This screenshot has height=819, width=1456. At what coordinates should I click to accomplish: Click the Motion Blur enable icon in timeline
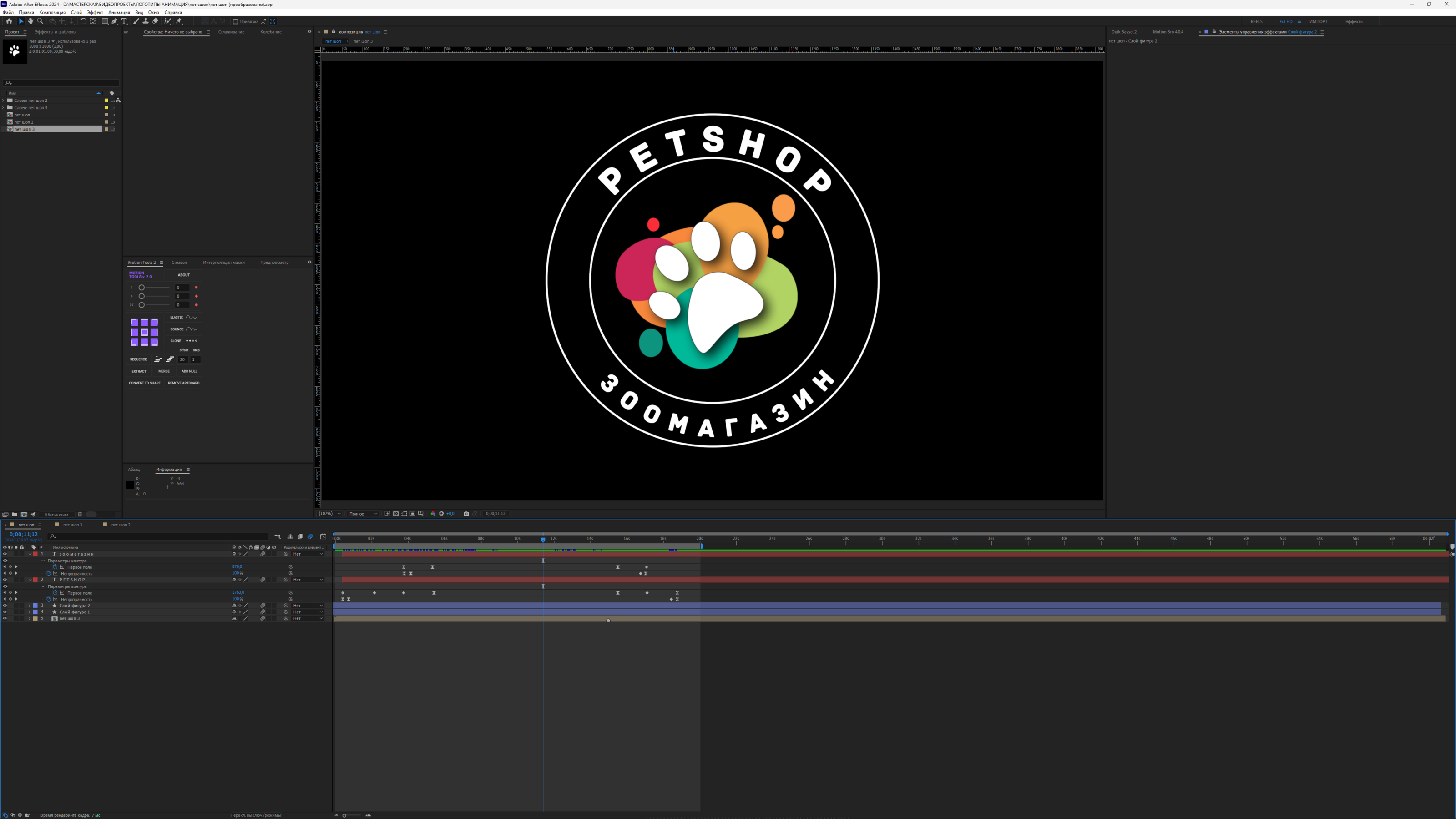pos(310,536)
